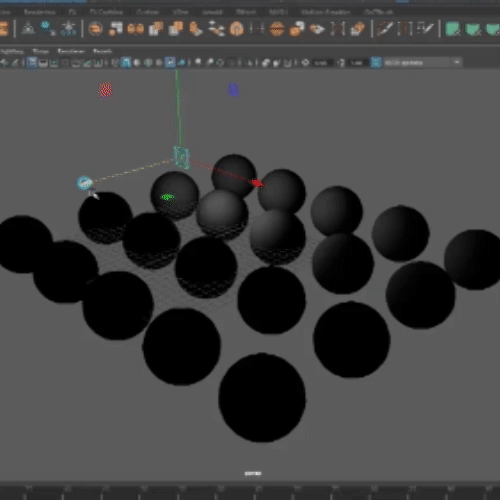This screenshot has height=500, width=500.
Task: Select the teal light icon under the green line
Action: click(182, 157)
